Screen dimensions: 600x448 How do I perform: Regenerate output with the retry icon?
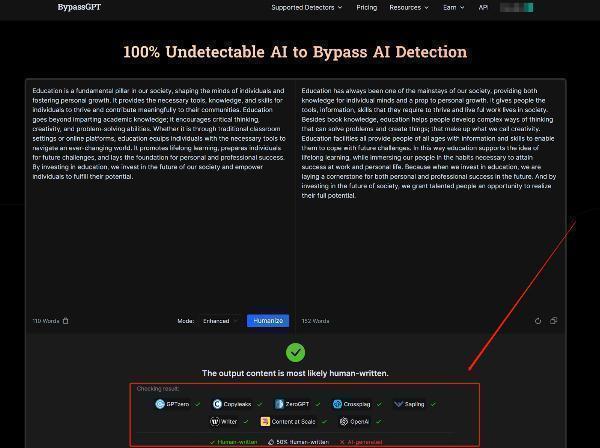click(538, 321)
